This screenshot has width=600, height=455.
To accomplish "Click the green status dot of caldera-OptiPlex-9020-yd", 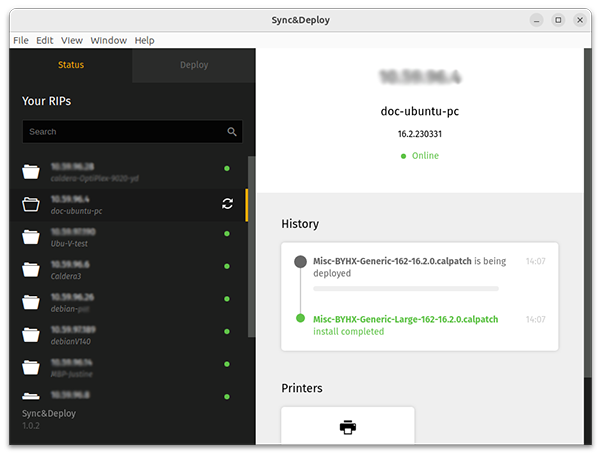I will coord(227,168).
